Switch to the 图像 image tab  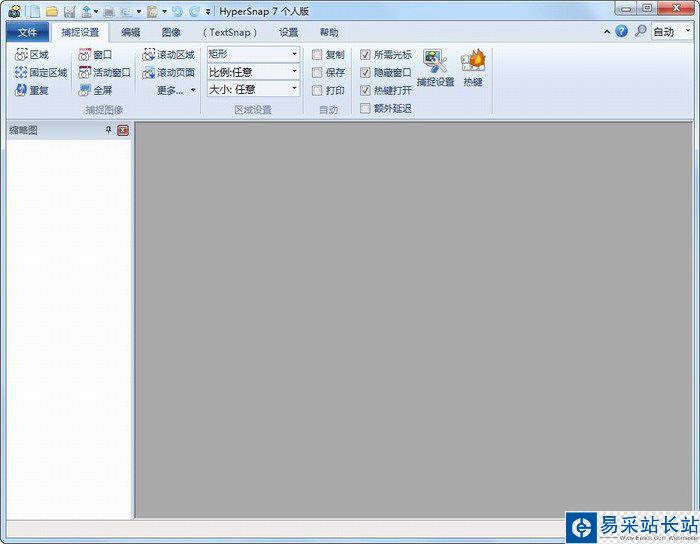(x=171, y=32)
